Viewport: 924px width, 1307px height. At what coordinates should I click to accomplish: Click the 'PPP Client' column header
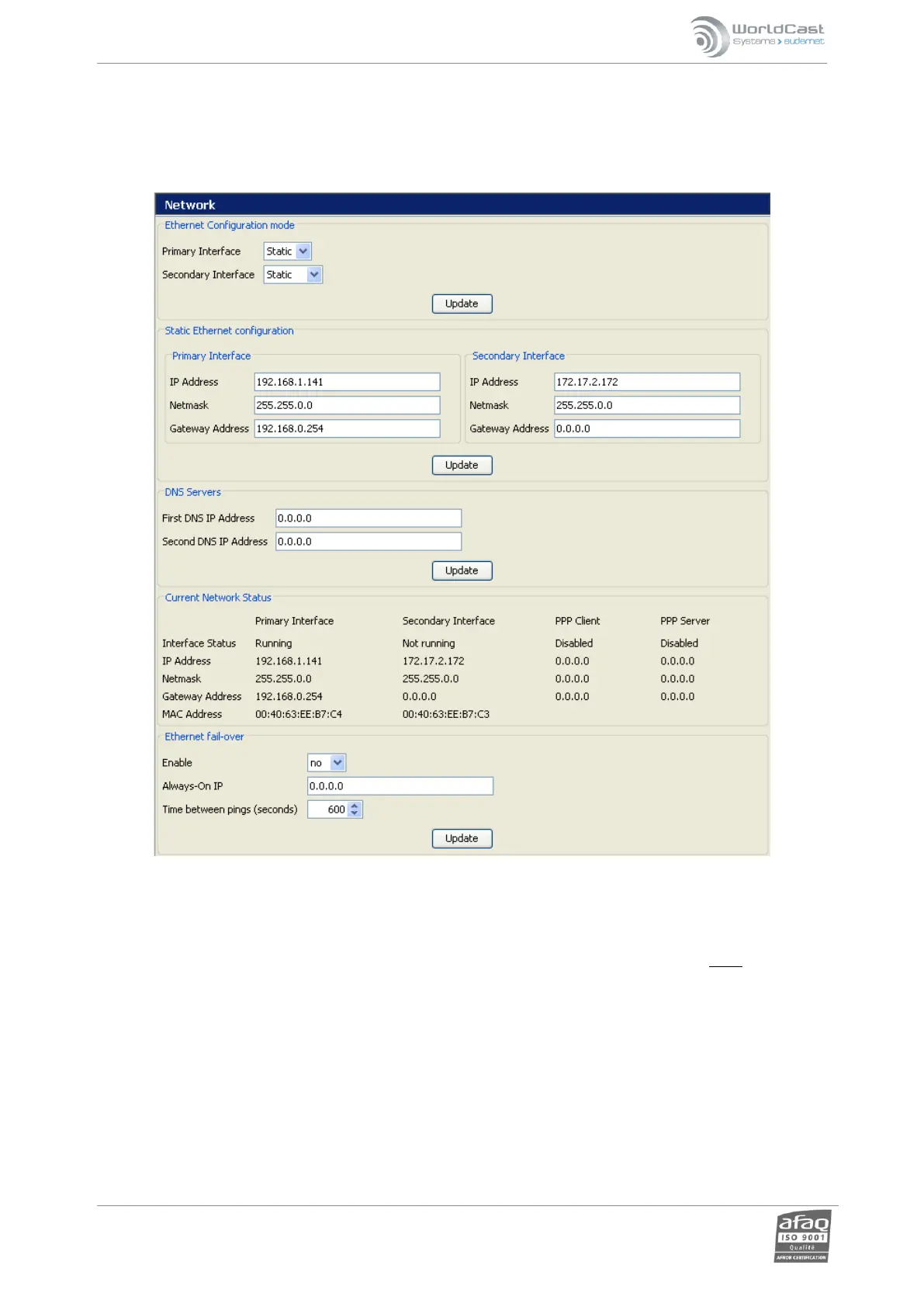point(577,621)
